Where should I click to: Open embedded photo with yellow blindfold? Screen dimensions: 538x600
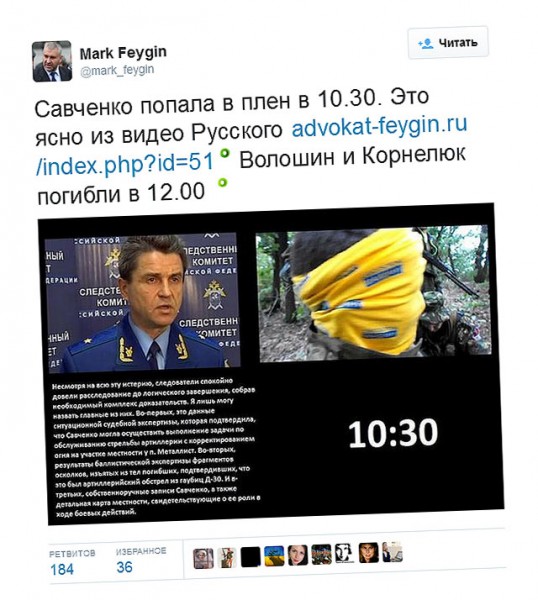[x=373, y=293]
